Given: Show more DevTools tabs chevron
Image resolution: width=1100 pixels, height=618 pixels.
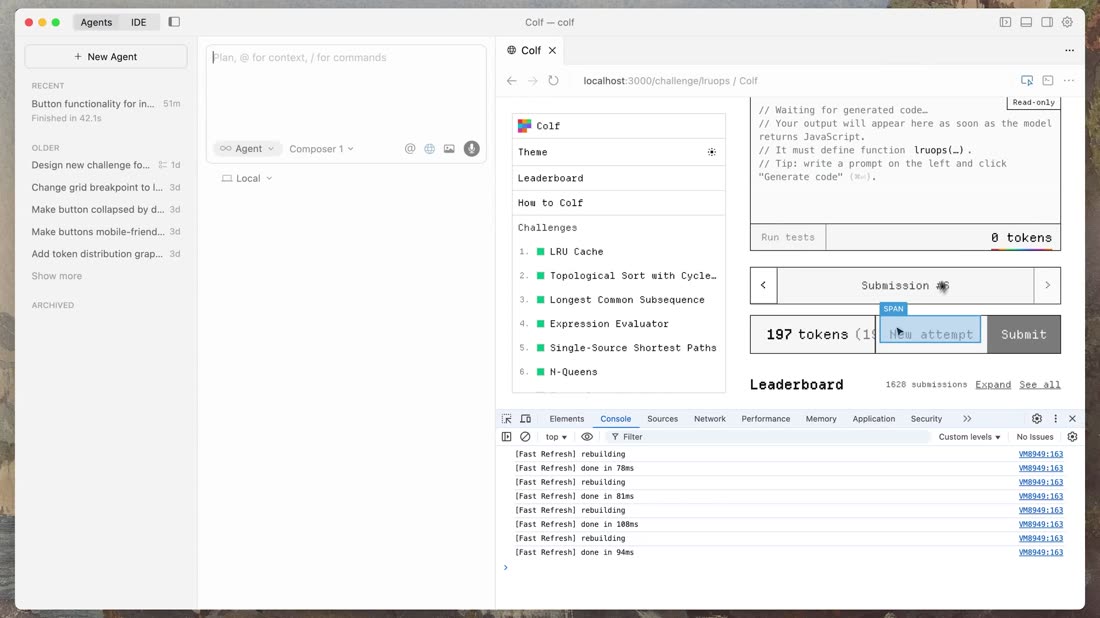Looking at the screenshot, I should coord(967,419).
